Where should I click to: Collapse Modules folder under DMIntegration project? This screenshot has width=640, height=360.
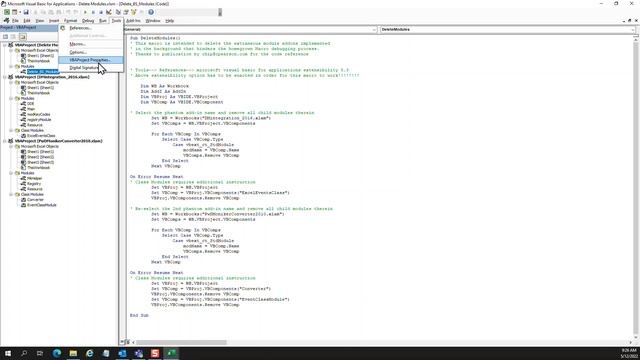tap(11, 98)
